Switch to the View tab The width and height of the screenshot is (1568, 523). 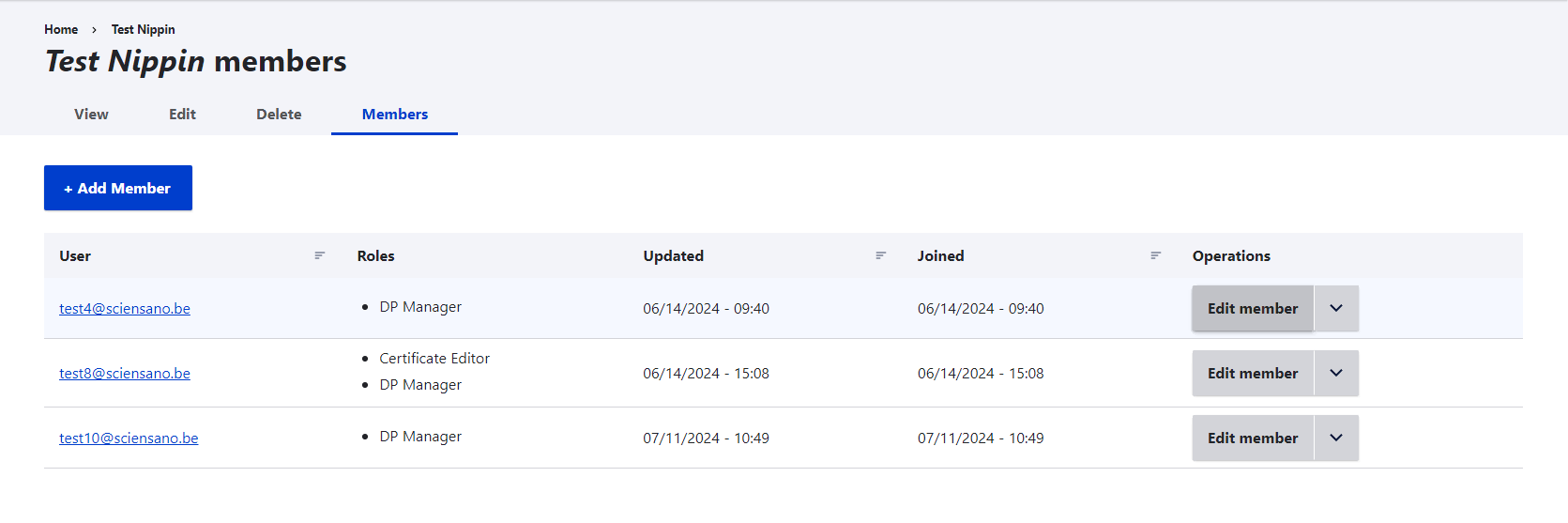point(91,115)
